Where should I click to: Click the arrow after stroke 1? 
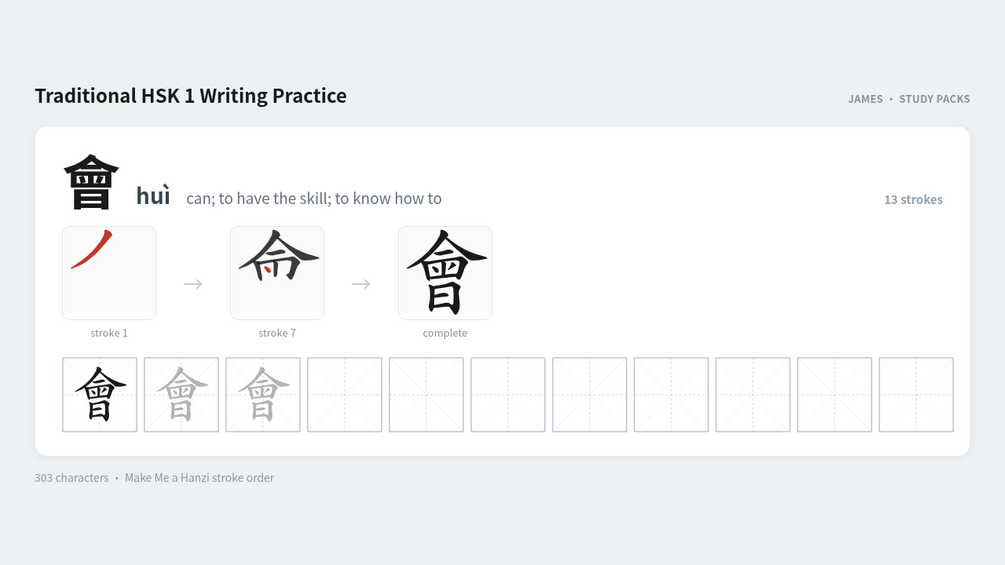pos(193,284)
